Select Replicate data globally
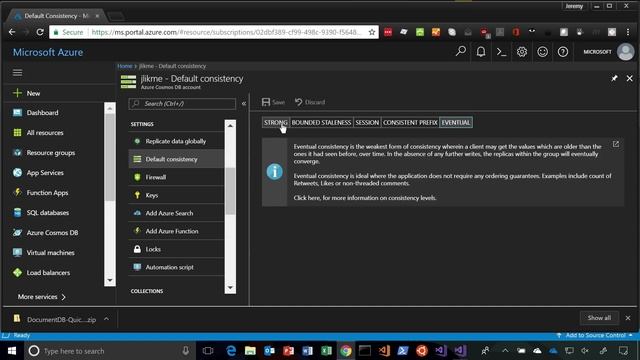The height and width of the screenshot is (360, 640). (x=176, y=141)
